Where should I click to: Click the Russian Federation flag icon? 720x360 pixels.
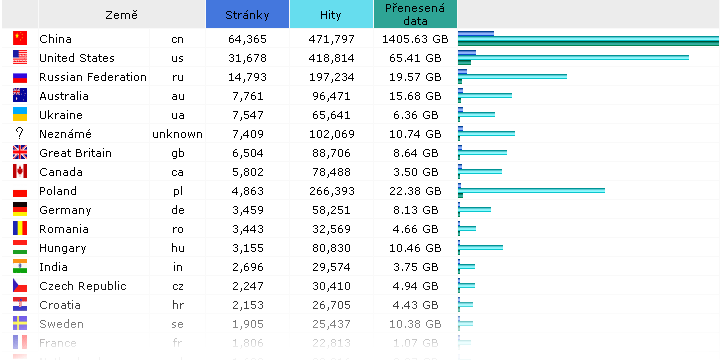20,76
